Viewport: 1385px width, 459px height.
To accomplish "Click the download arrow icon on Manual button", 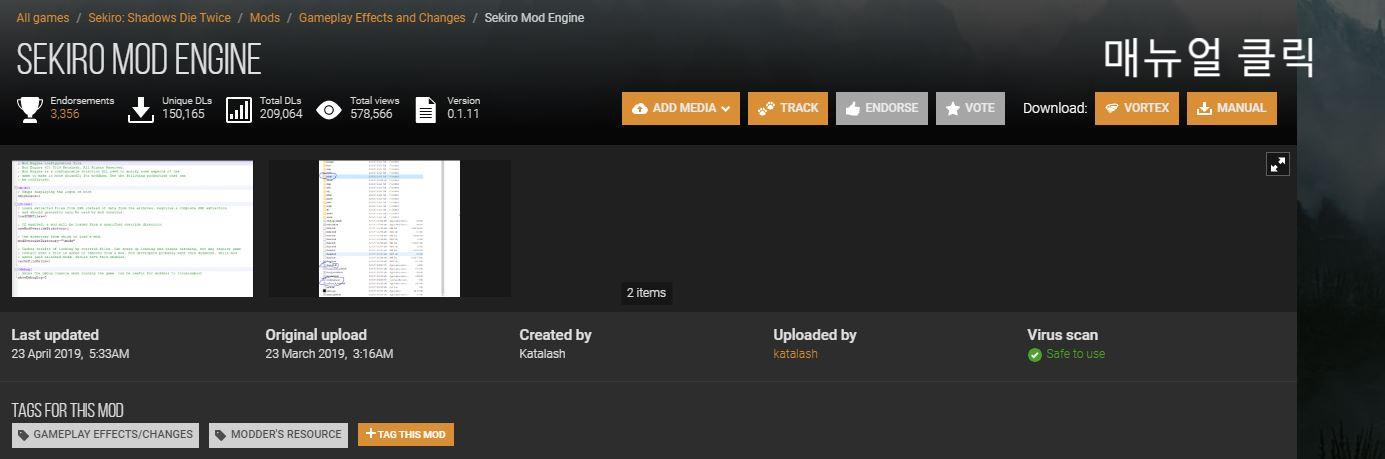I will pos(1205,109).
